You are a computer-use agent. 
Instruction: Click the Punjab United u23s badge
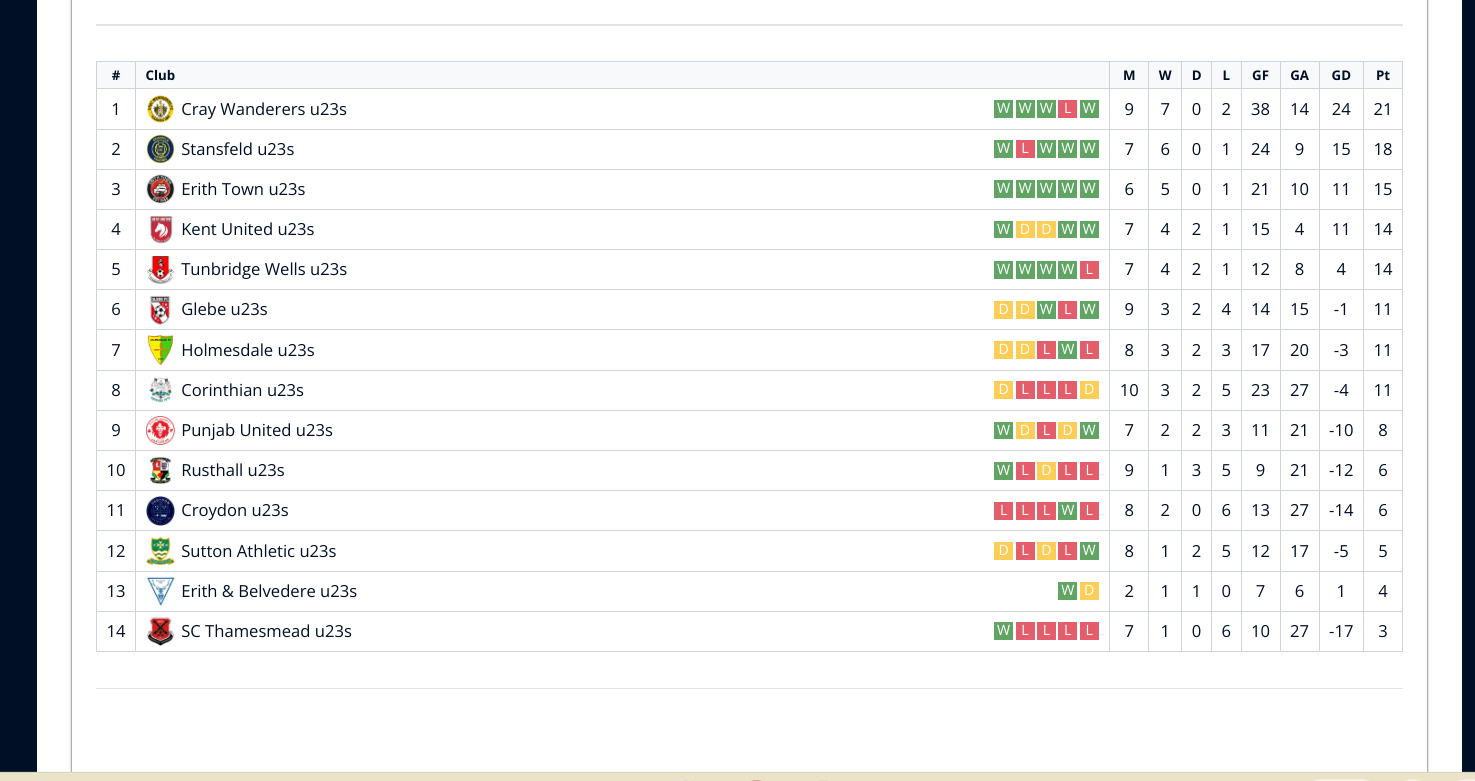pyautogui.click(x=160, y=430)
